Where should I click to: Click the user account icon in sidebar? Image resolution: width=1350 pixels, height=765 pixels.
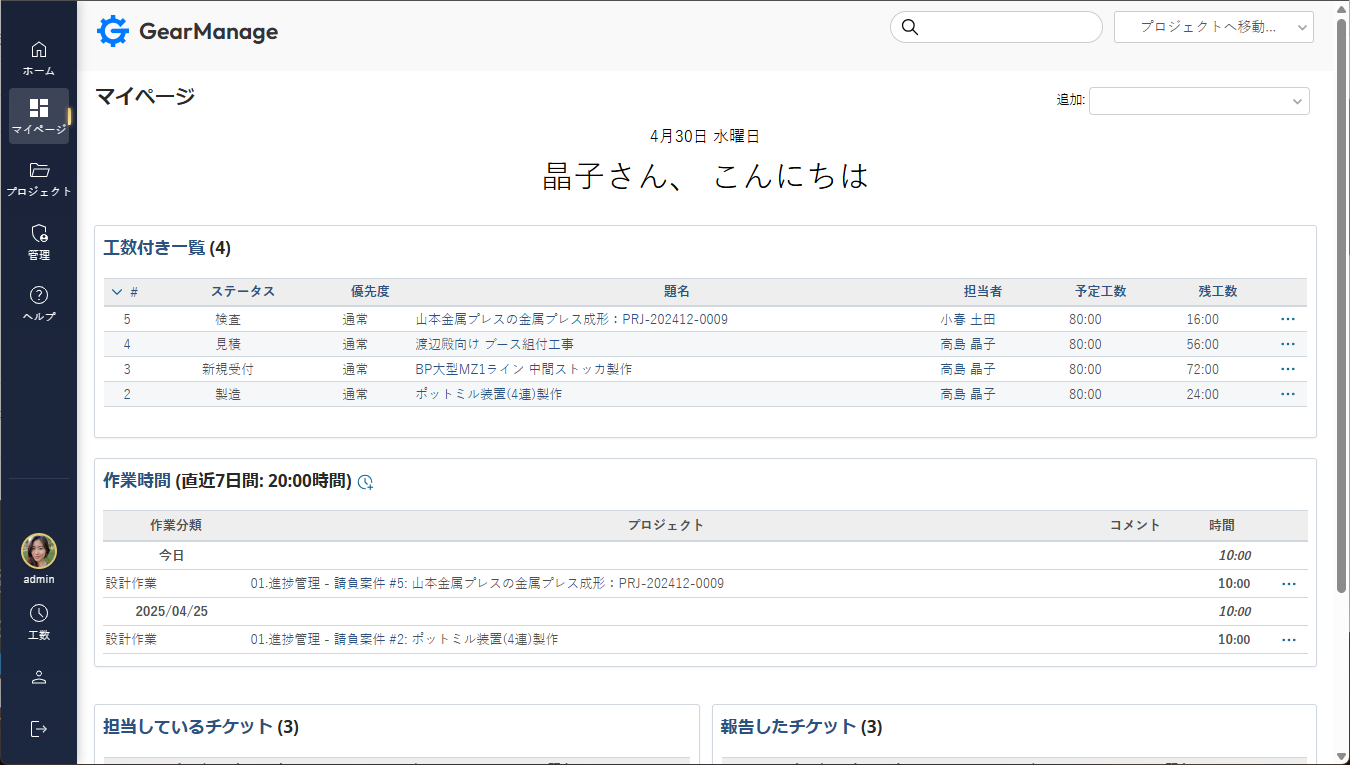tap(39, 677)
